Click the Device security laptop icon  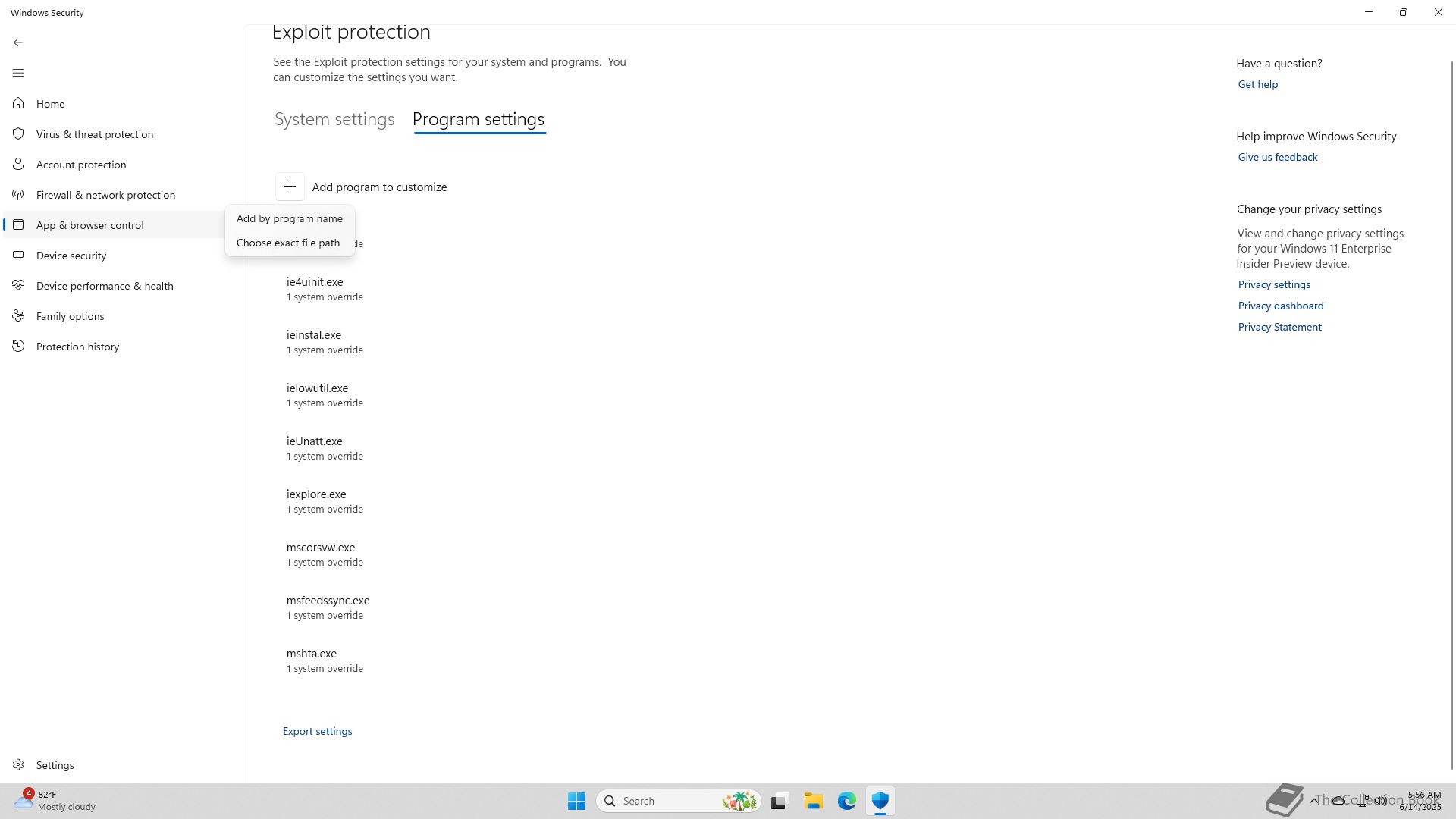point(18,256)
